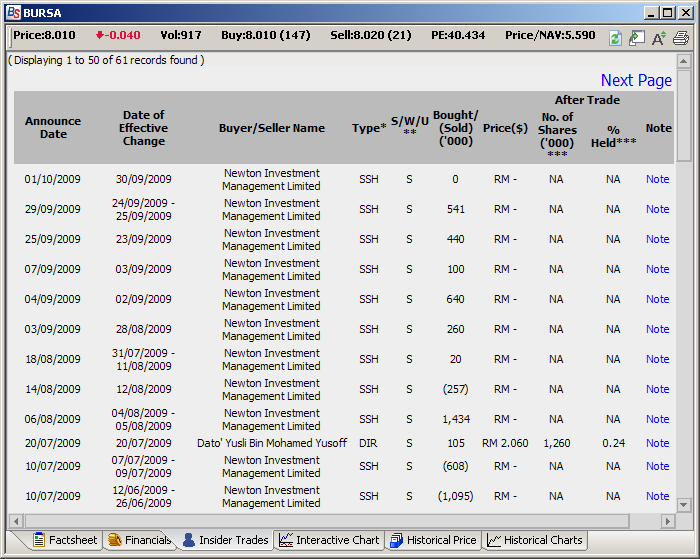Click Dato' Yusli Bin Mohamed Yusoff name
700x559 pixels.
coord(272,443)
